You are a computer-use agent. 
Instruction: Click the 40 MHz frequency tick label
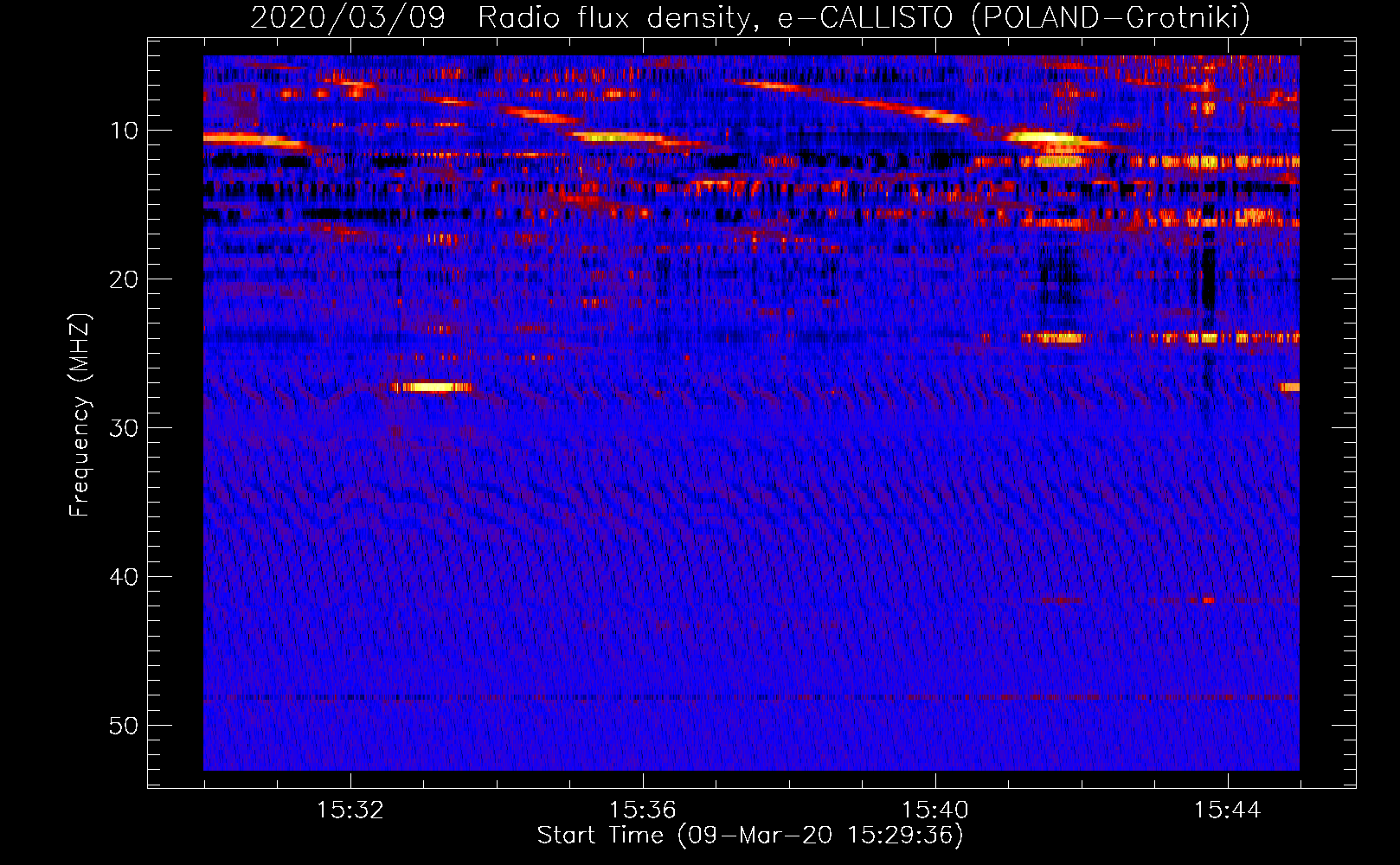(124, 577)
